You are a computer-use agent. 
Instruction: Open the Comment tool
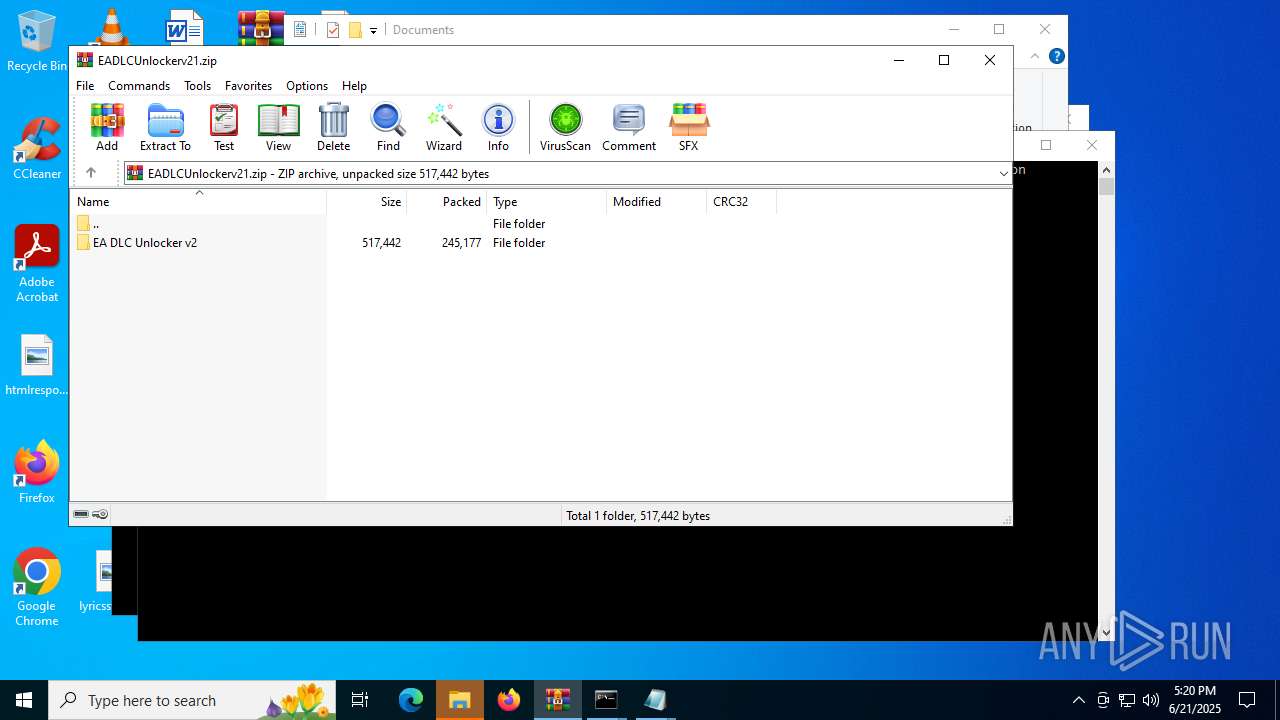629,127
